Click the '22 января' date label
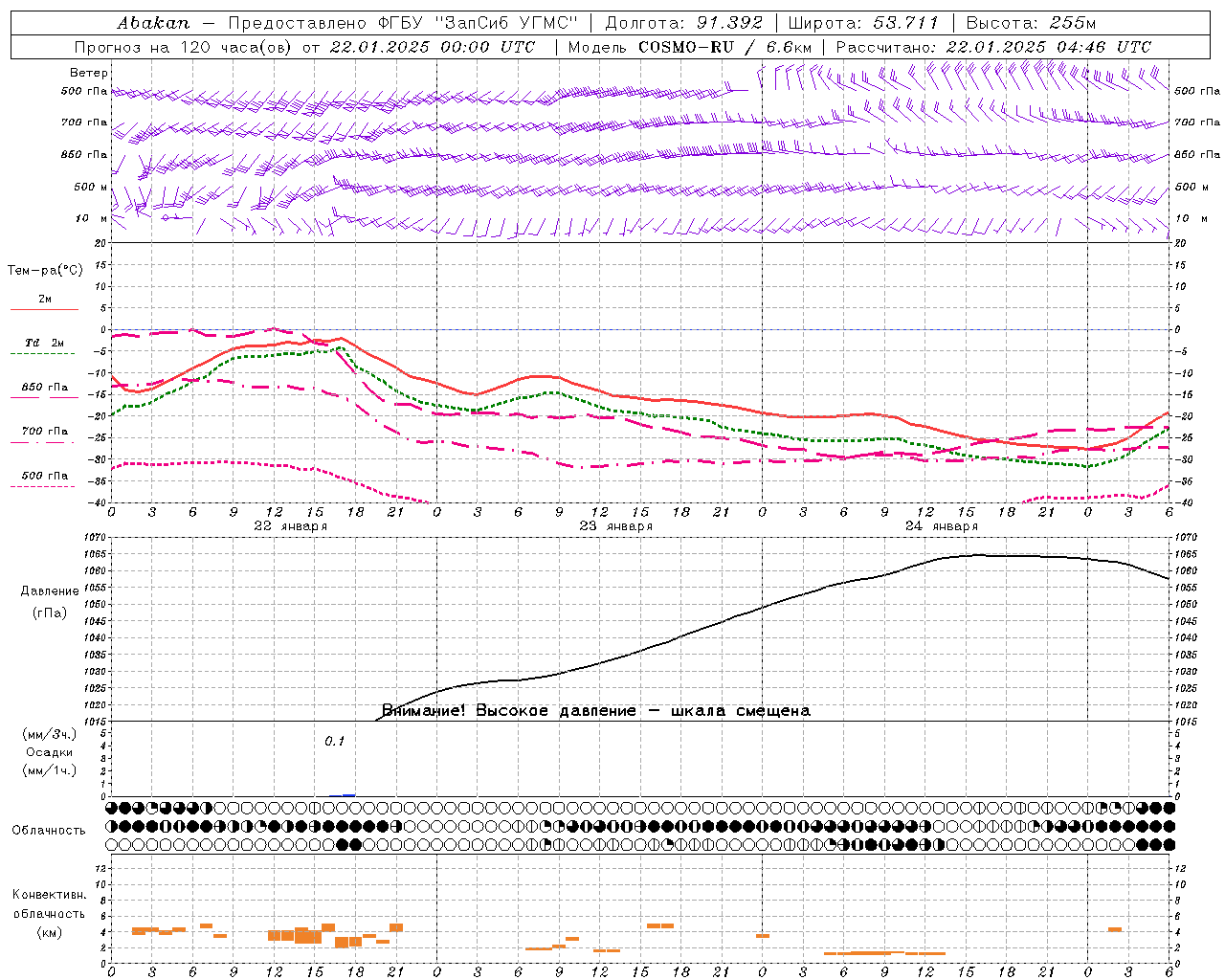This screenshot has height=980, width=1225. pos(290,526)
